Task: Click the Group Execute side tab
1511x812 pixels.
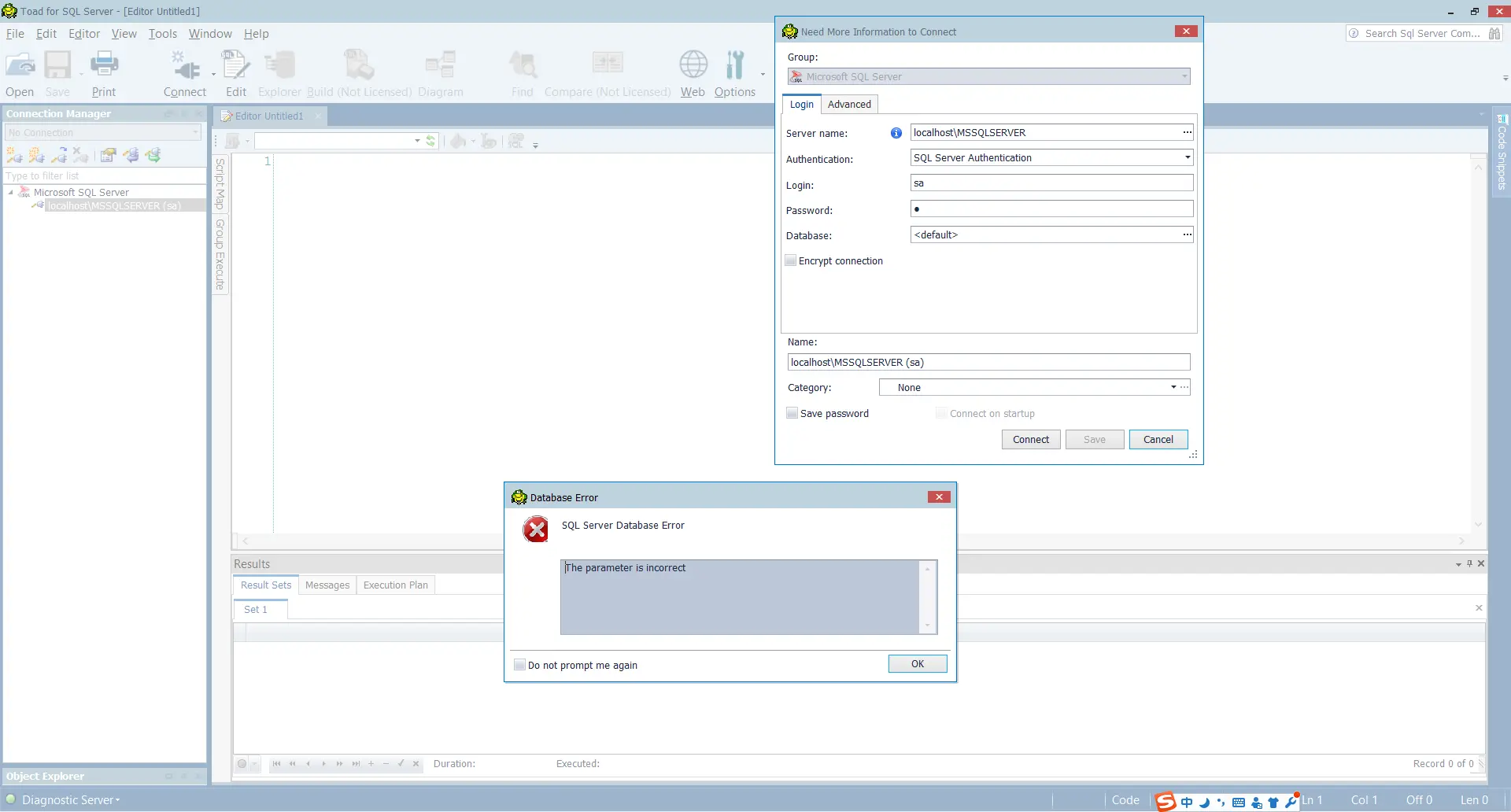Action: [220, 254]
